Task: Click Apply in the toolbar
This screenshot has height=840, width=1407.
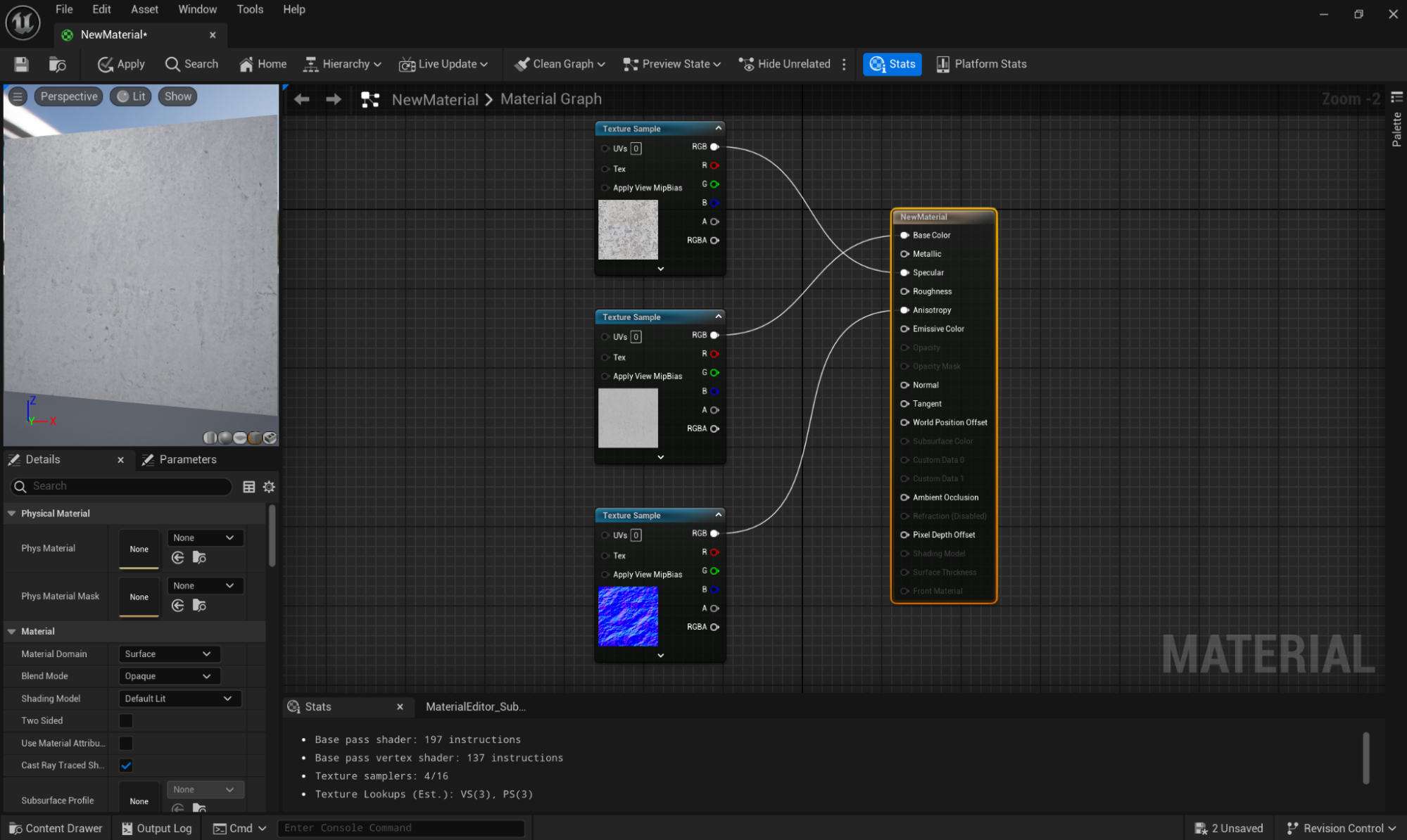Action: [120, 64]
